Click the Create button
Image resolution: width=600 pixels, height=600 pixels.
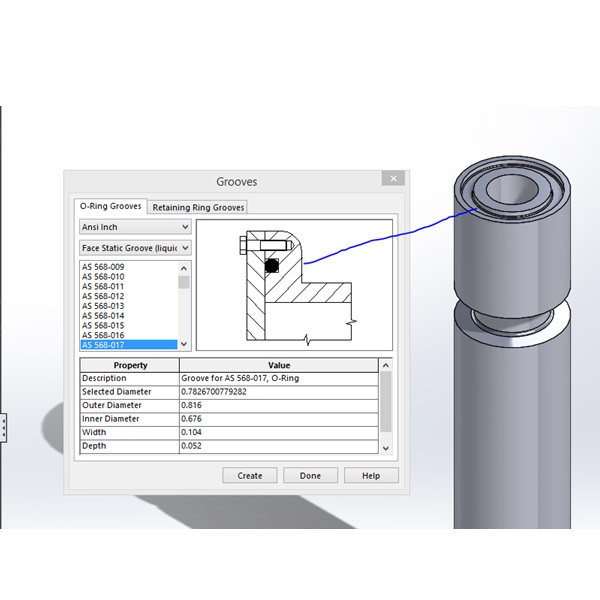[249, 476]
